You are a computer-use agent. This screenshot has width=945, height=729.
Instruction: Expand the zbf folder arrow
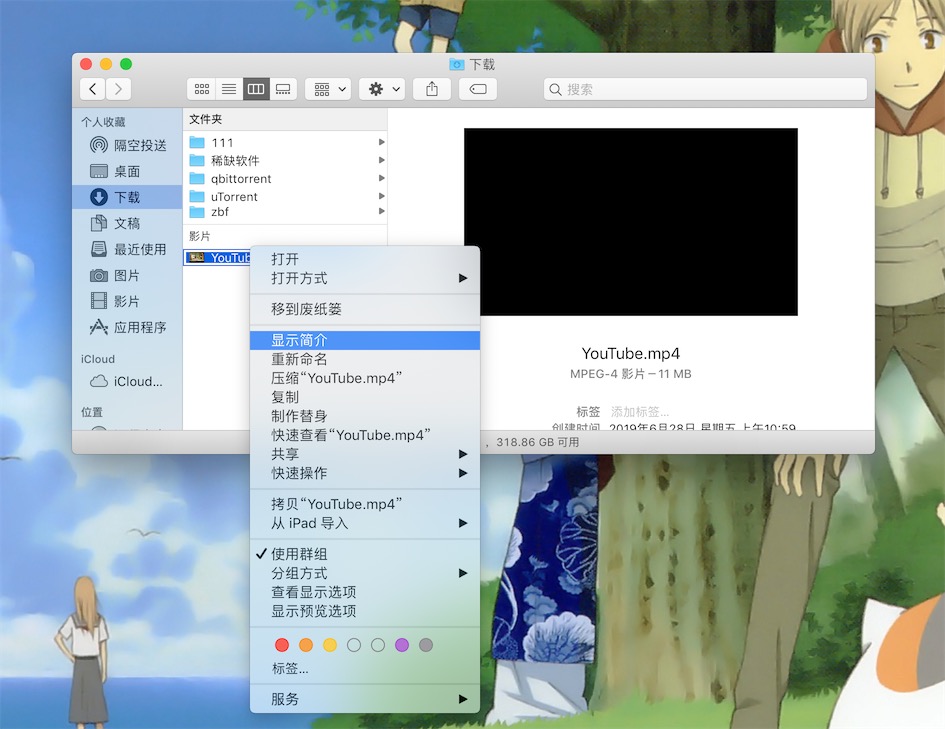[381, 211]
